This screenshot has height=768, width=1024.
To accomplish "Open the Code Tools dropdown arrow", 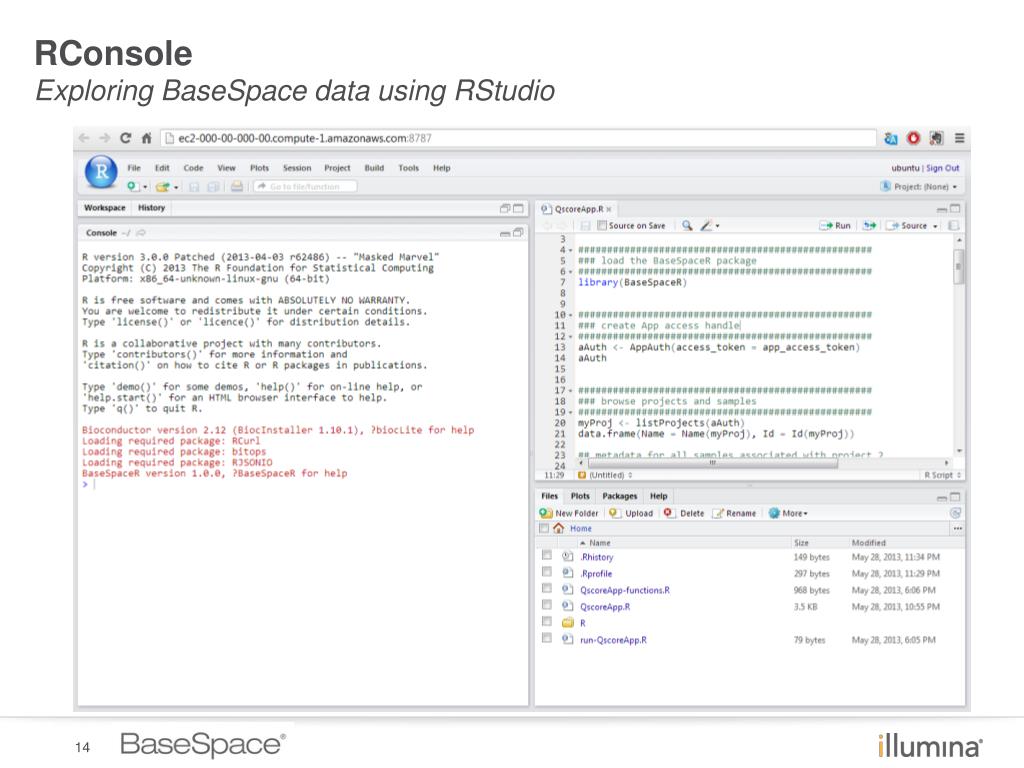I will (717, 226).
